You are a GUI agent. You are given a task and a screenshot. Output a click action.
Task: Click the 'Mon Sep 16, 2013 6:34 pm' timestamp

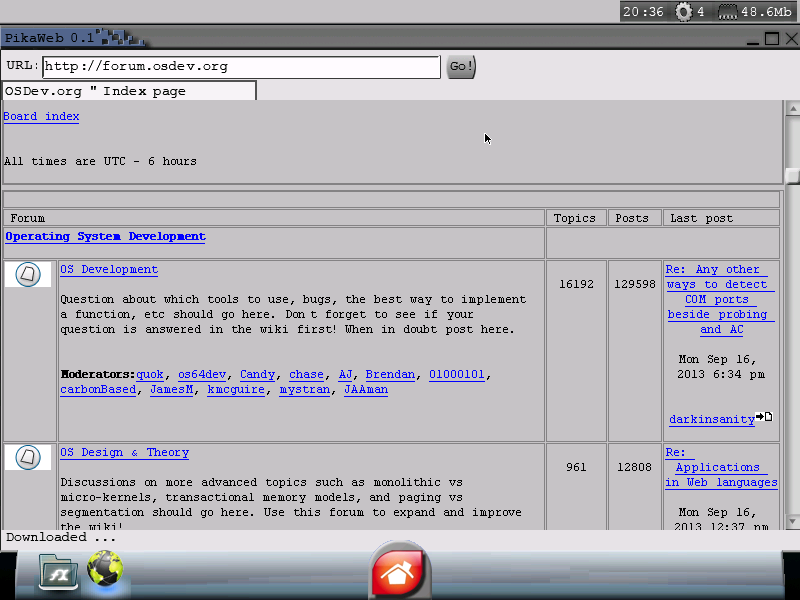point(720,367)
